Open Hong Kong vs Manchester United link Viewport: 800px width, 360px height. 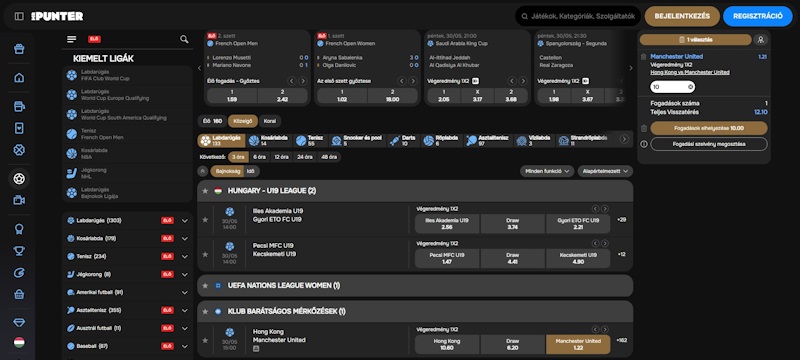(x=690, y=72)
